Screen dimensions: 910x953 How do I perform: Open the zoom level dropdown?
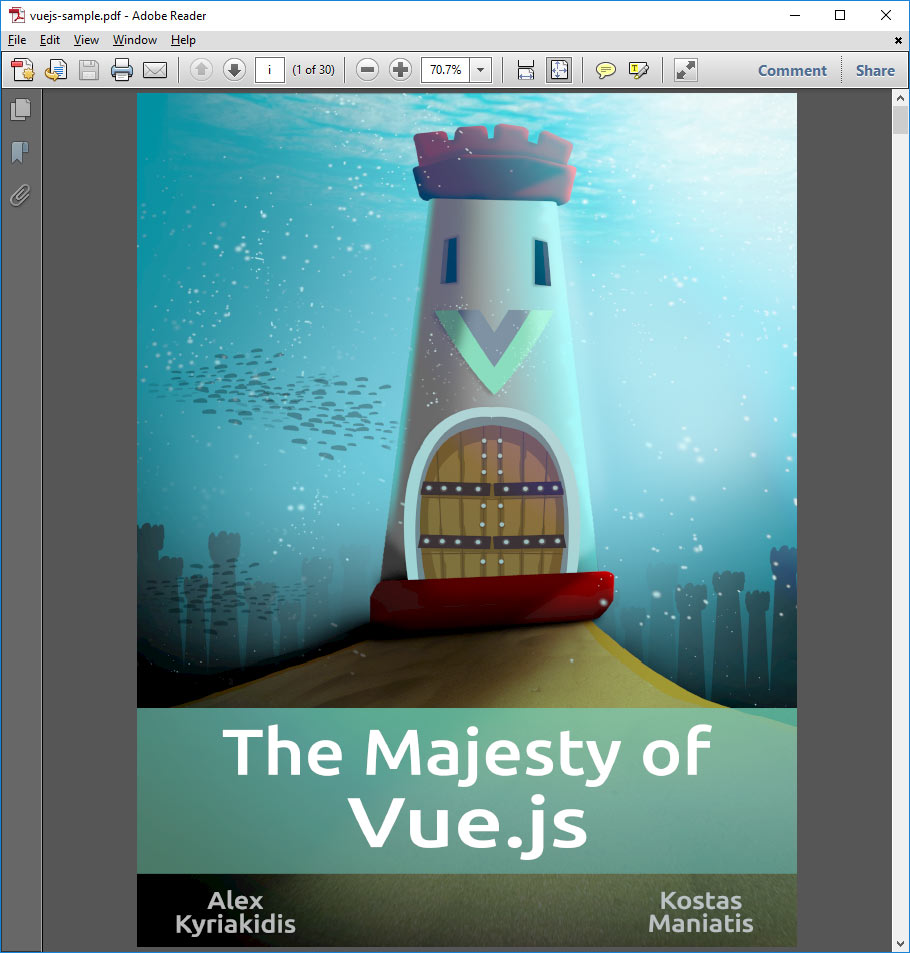479,70
